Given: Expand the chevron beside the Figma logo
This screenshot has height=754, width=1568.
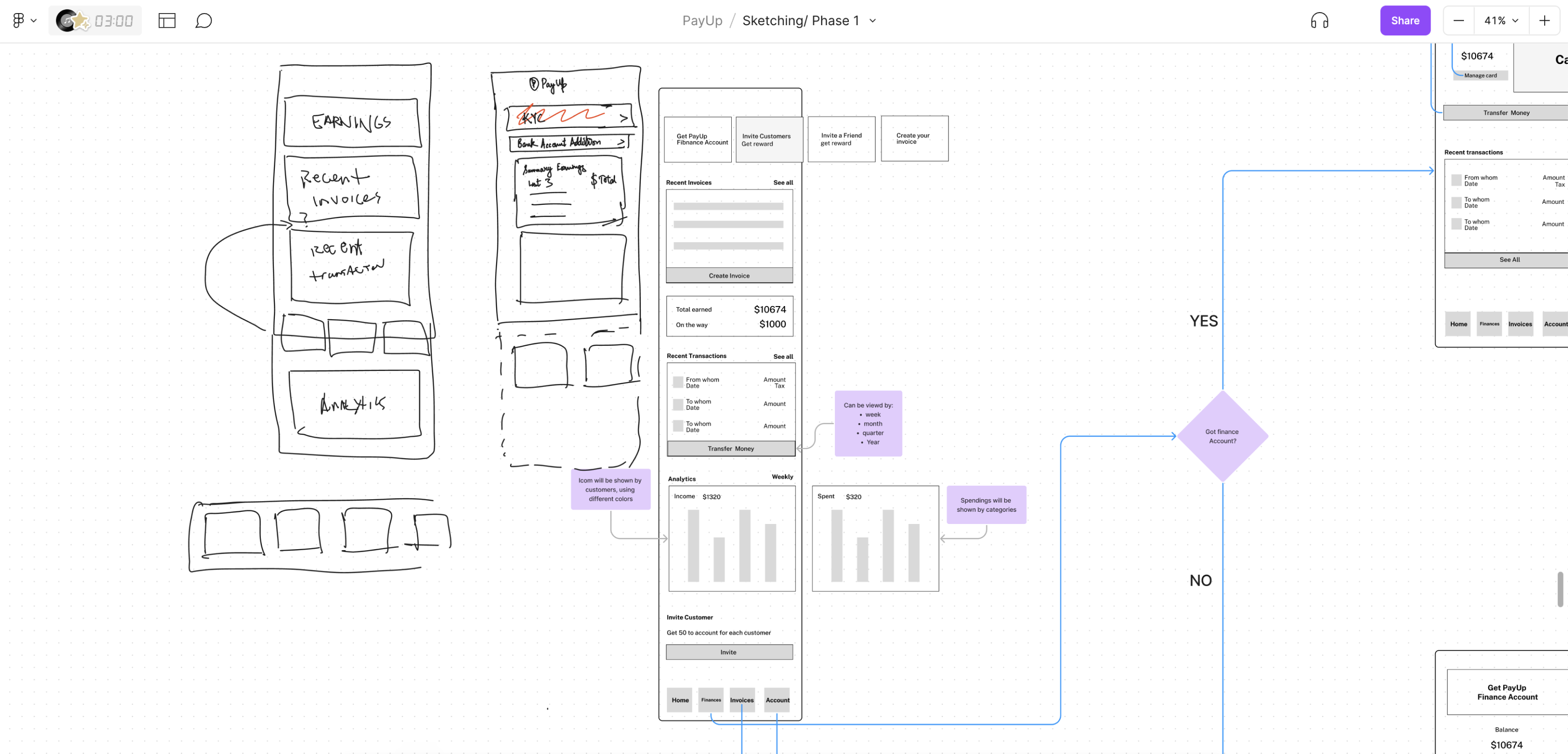Looking at the screenshot, I should (x=34, y=21).
